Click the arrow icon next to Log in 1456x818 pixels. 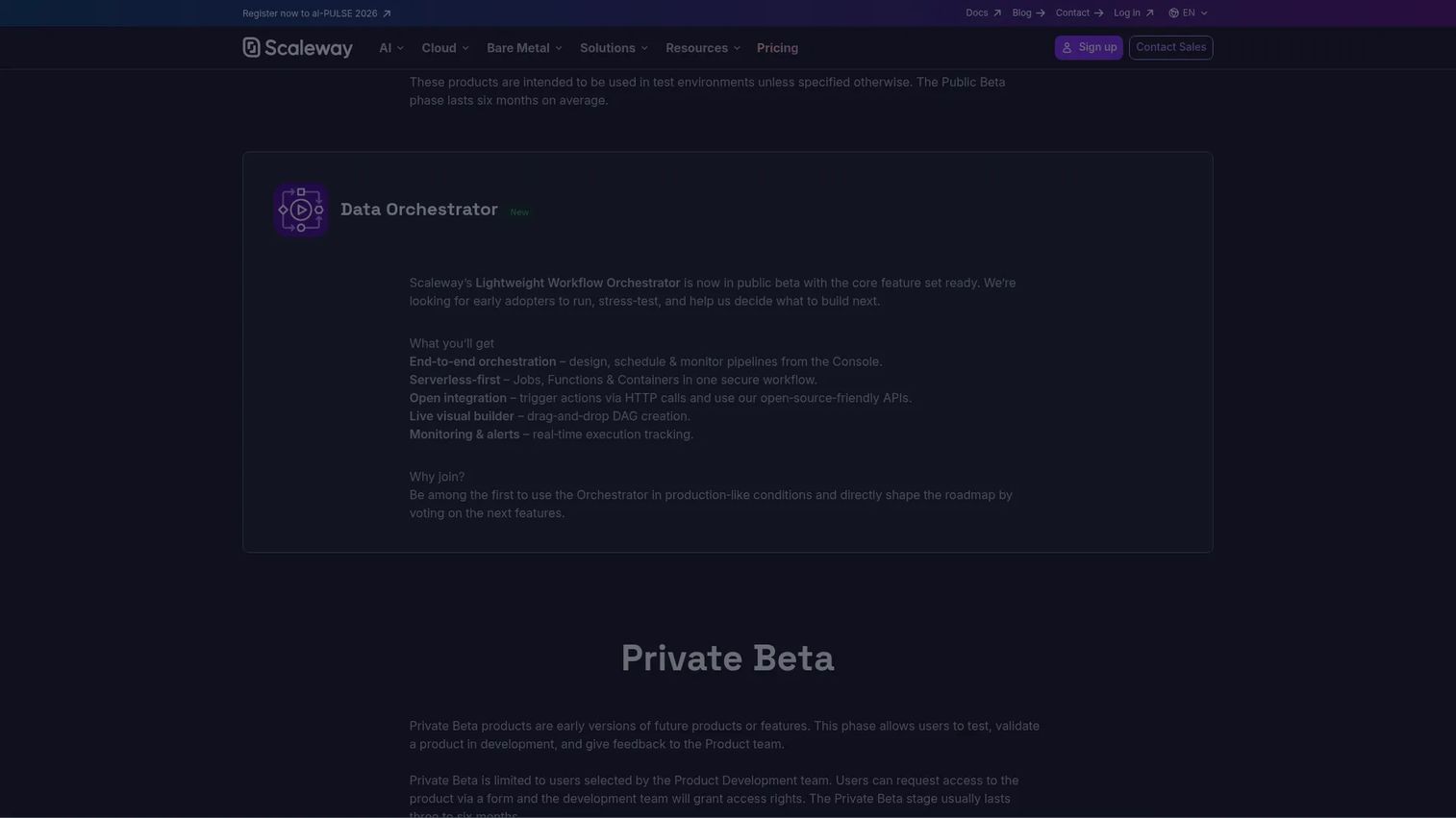(x=1149, y=13)
